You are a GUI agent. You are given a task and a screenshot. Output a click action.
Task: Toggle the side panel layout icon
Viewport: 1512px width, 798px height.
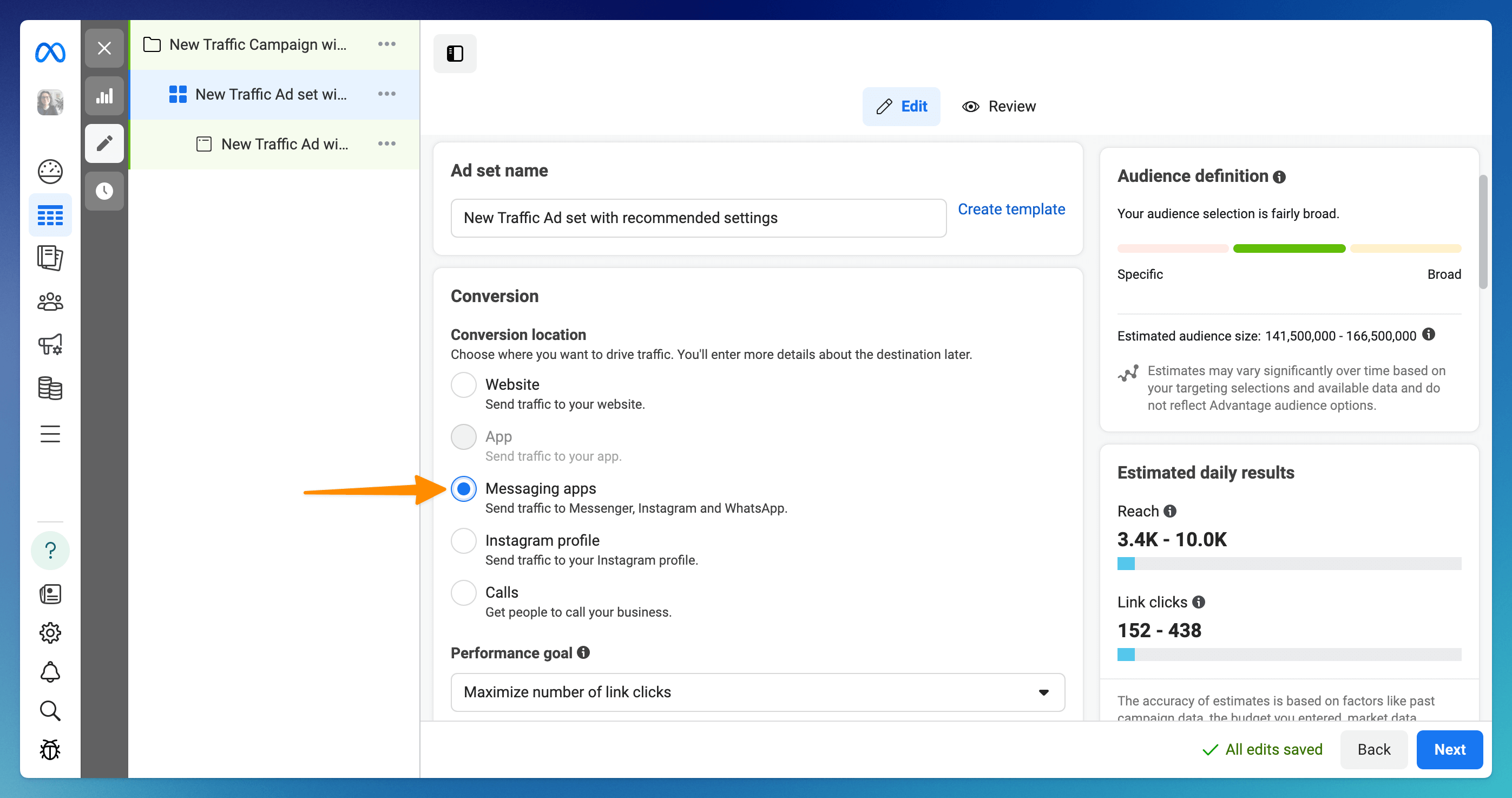click(x=455, y=54)
